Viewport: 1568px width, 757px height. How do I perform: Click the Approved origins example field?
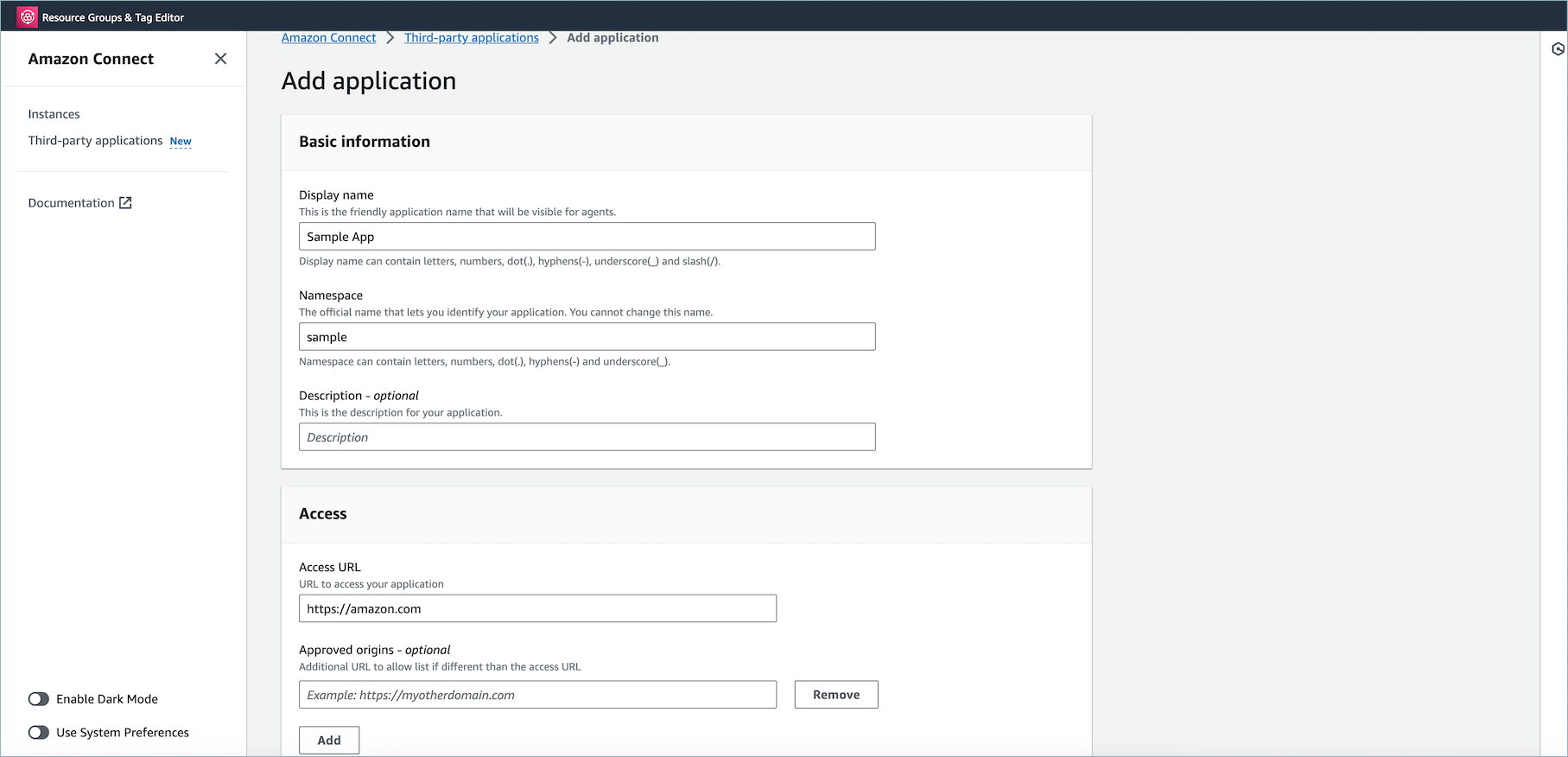[x=537, y=695]
